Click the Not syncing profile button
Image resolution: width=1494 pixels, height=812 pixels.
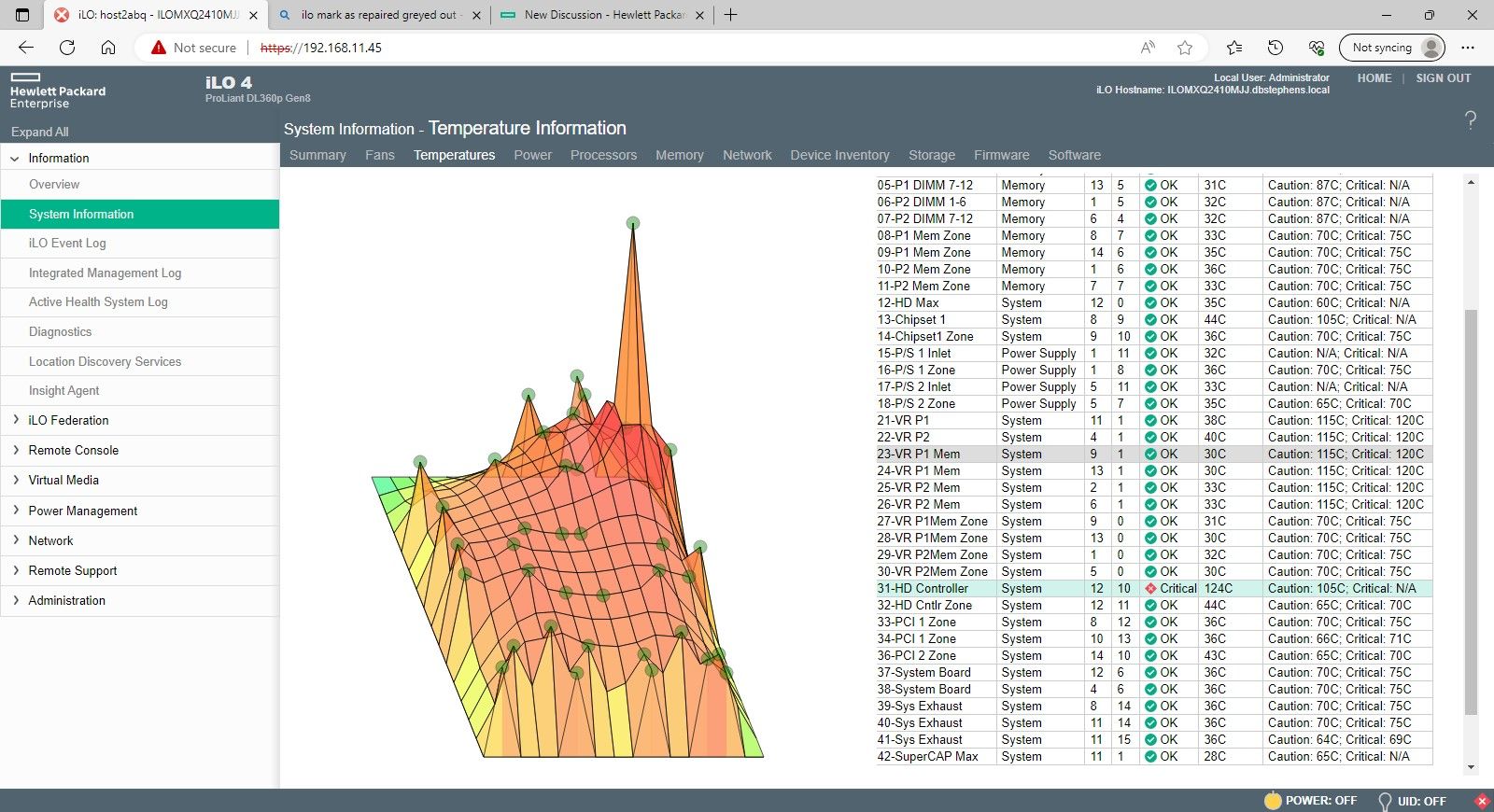pyautogui.click(x=1392, y=48)
